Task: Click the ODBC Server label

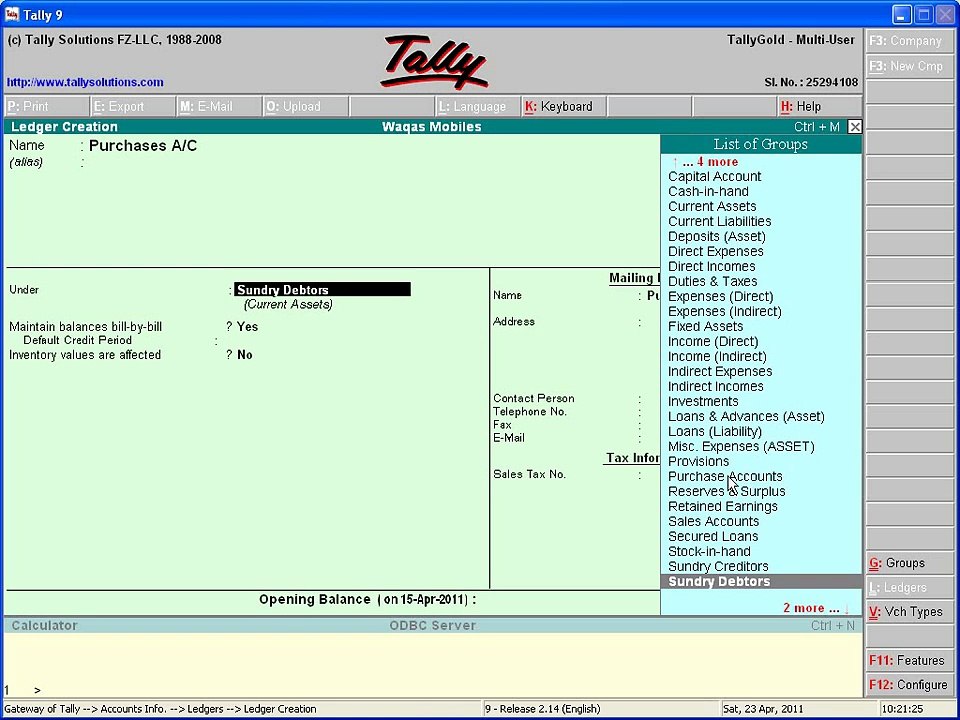Action: tap(432, 626)
